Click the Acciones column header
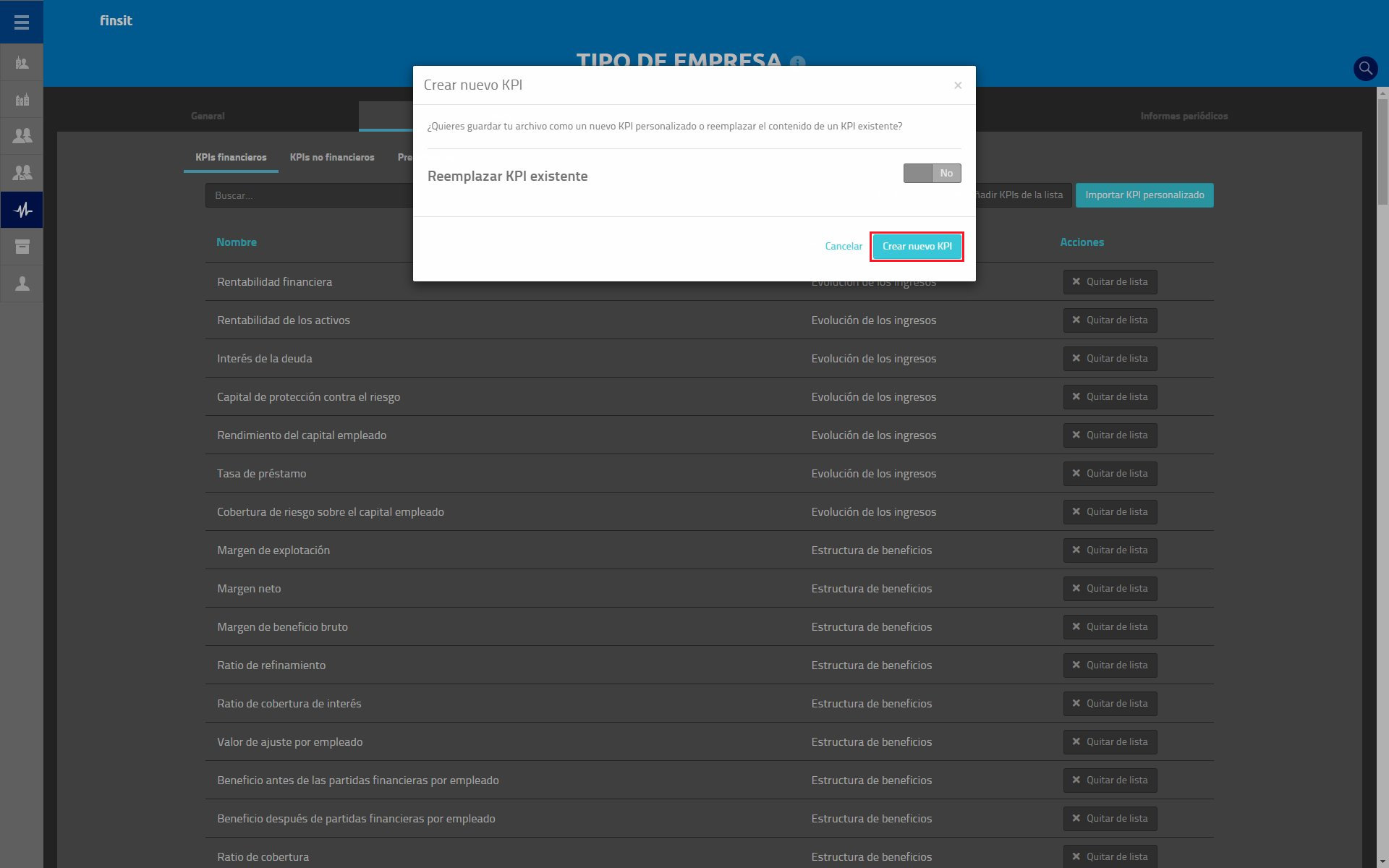 pos(1082,242)
